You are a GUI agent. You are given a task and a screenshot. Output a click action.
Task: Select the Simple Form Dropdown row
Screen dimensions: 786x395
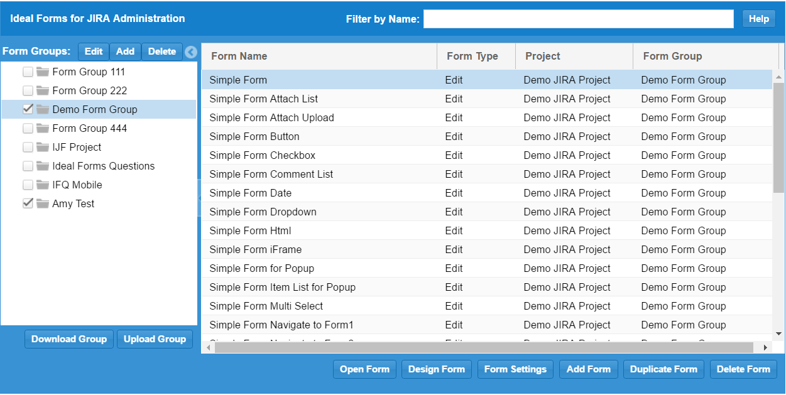(x=487, y=212)
